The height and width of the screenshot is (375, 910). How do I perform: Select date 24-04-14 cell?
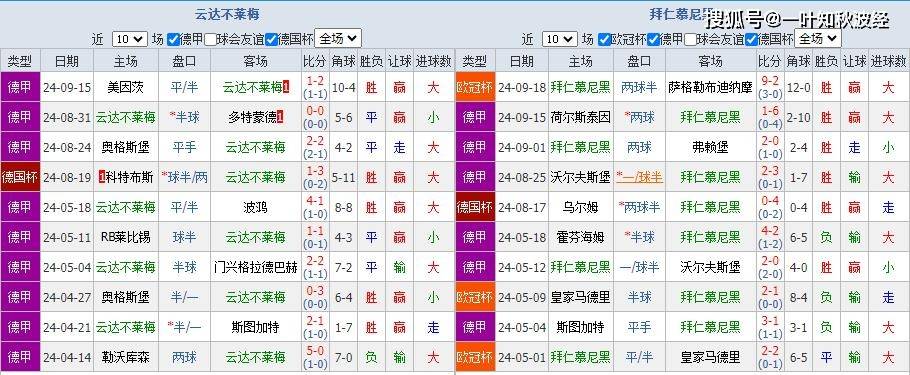[x=67, y=357]
